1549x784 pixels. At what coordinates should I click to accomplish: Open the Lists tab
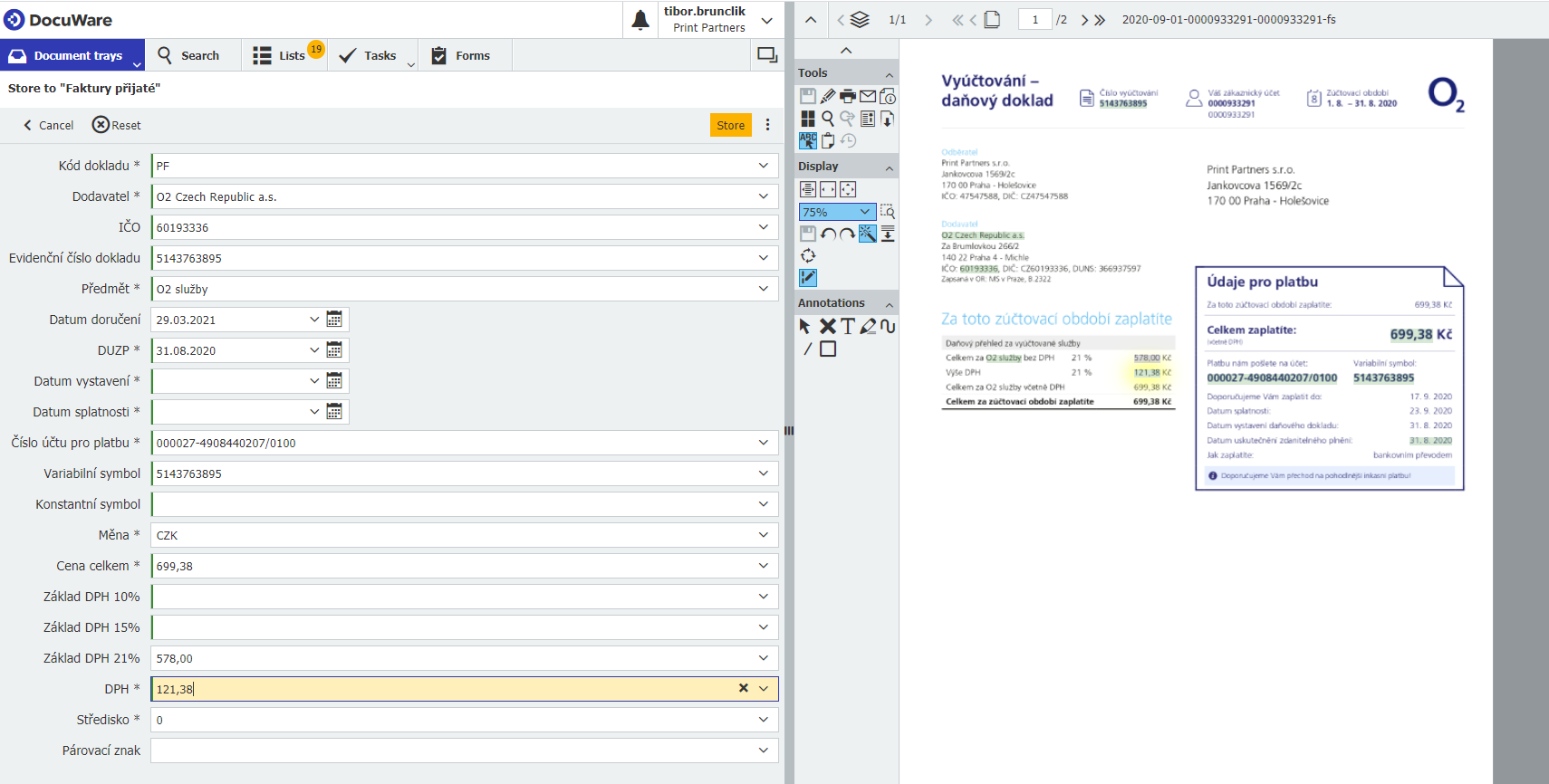pyautogui.click(x=284, y=55)
